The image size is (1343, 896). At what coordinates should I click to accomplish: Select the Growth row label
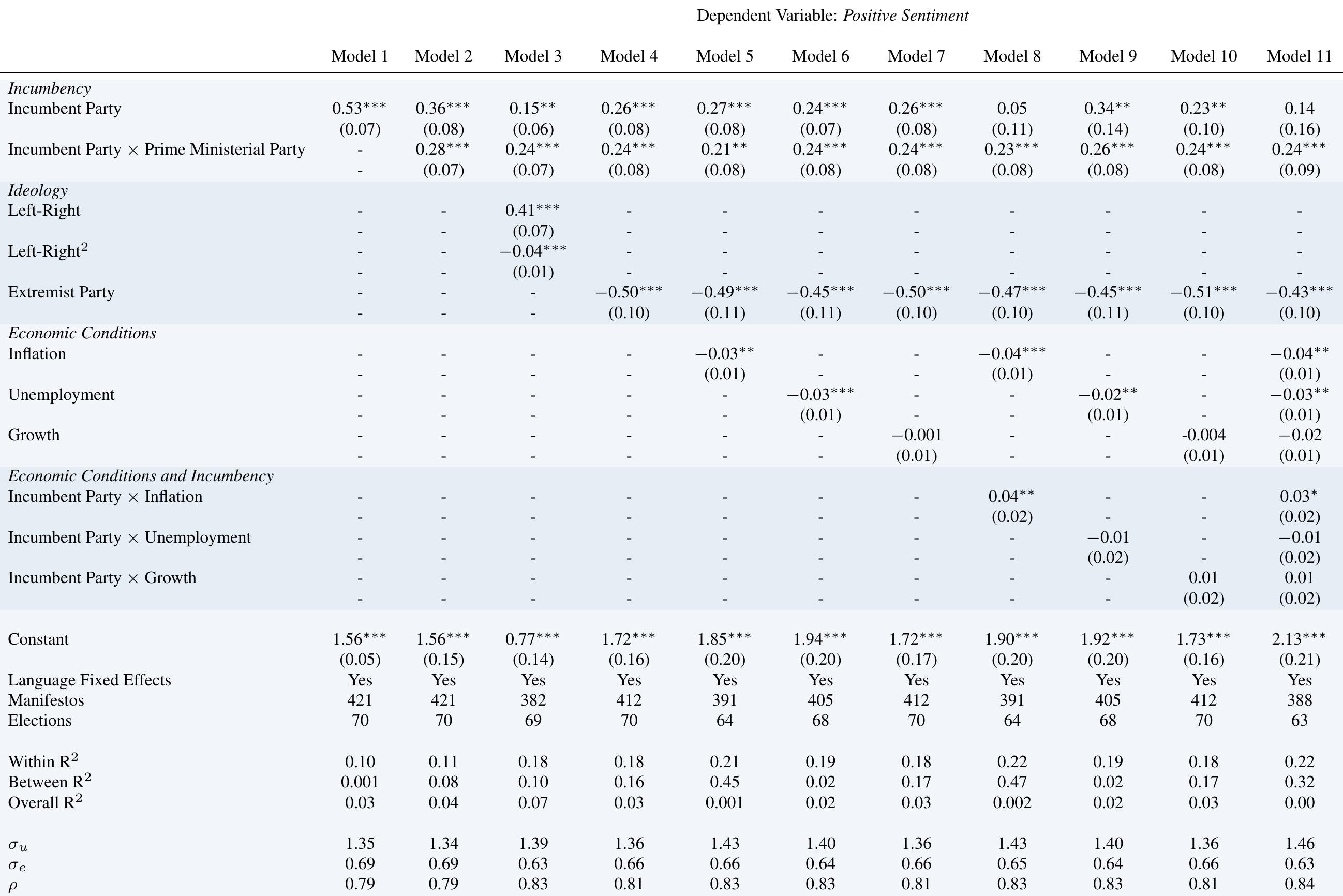(x=34, y=435)
